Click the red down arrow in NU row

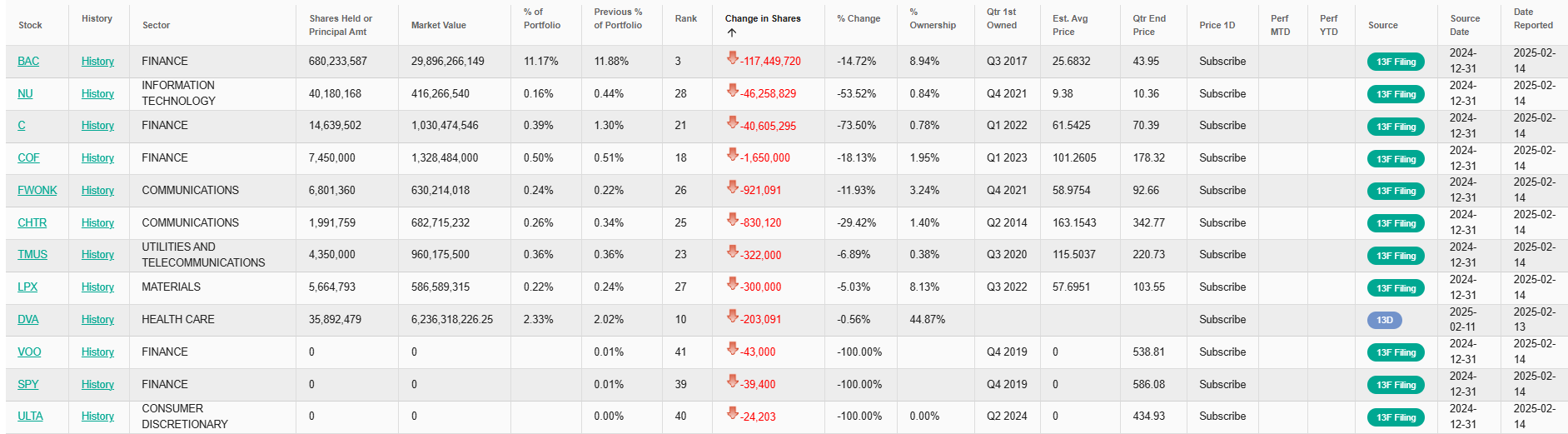click(733, 91)
